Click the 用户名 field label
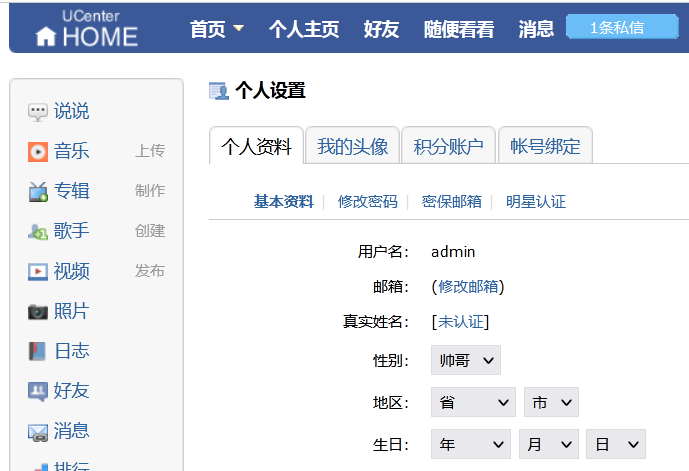This screenshot has height=471, width=689. click(x=383, y=252)
